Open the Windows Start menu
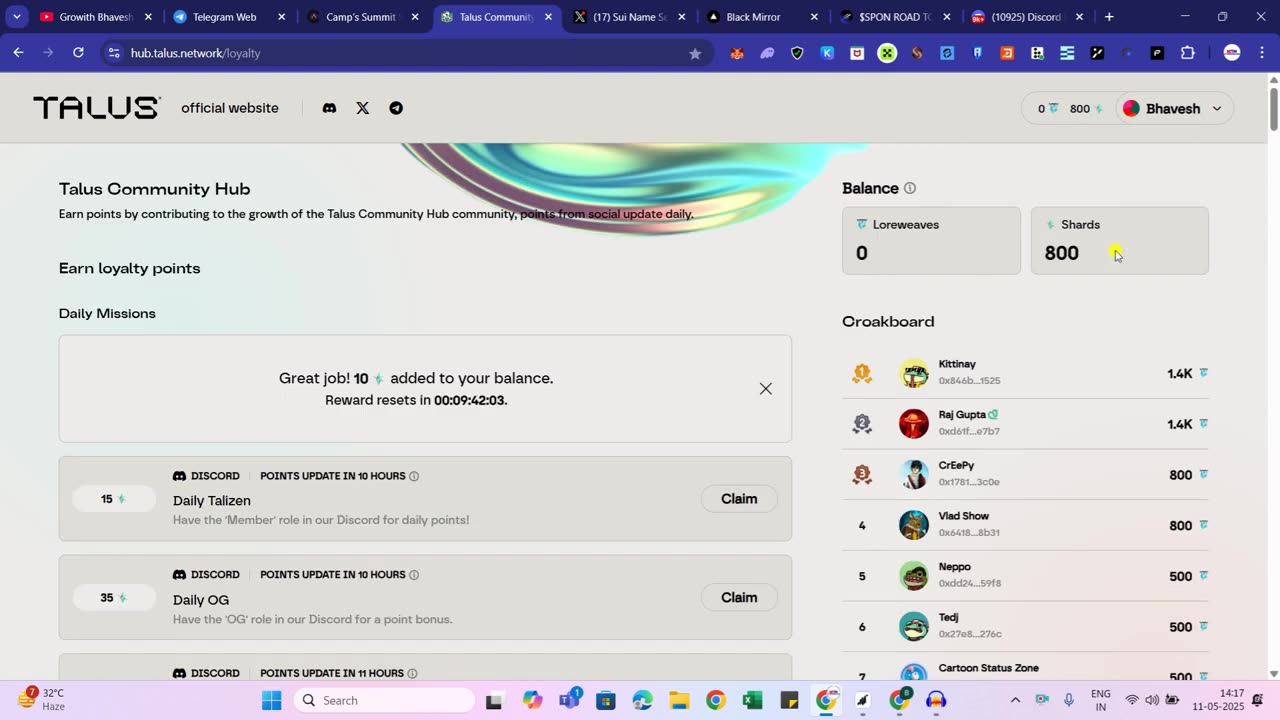The image size is (1280, 720). pyautogui.click(x=271, y=700)
